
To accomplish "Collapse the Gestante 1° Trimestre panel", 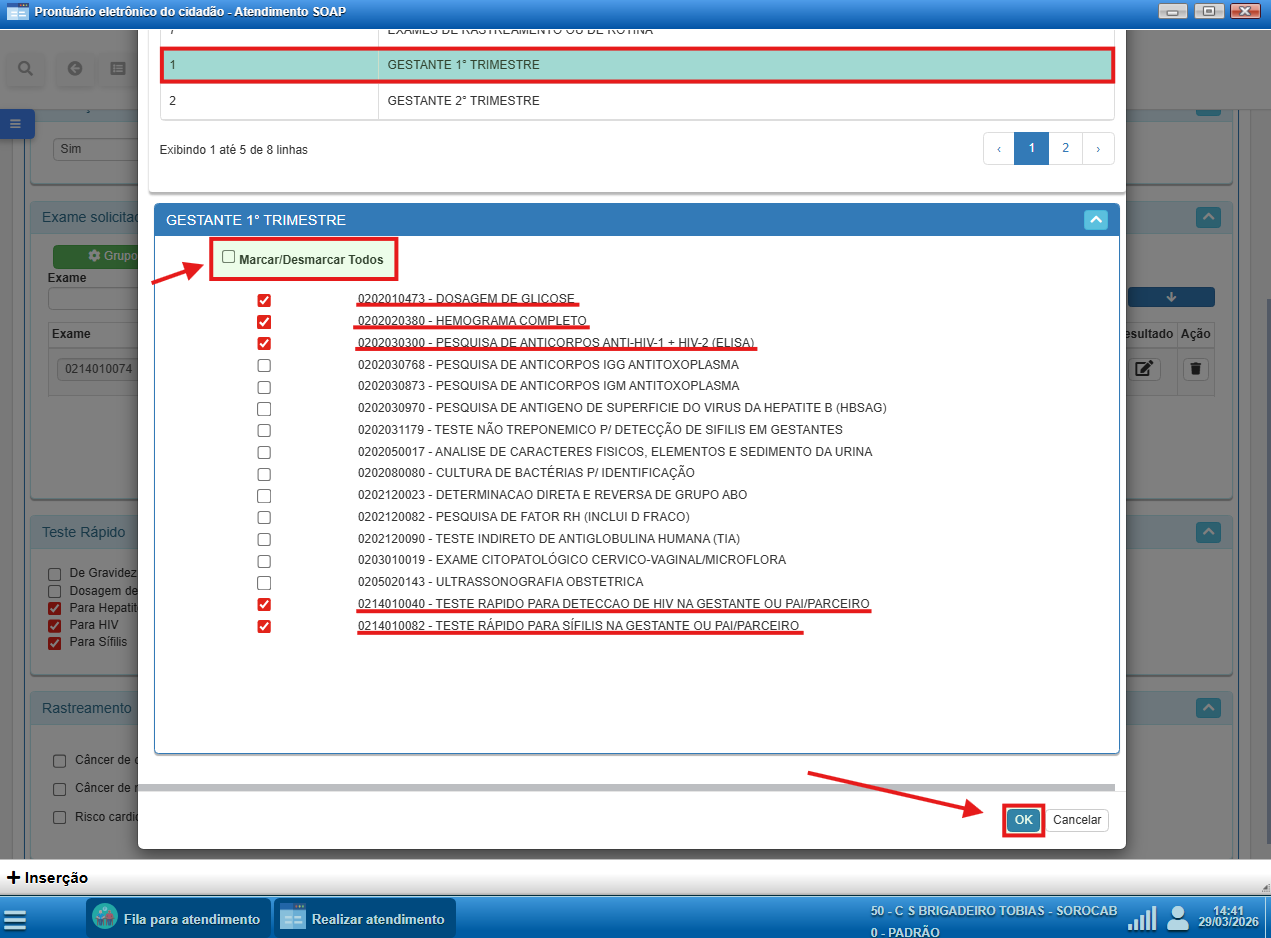I will pyautogui.click(x=1096, y=220).
